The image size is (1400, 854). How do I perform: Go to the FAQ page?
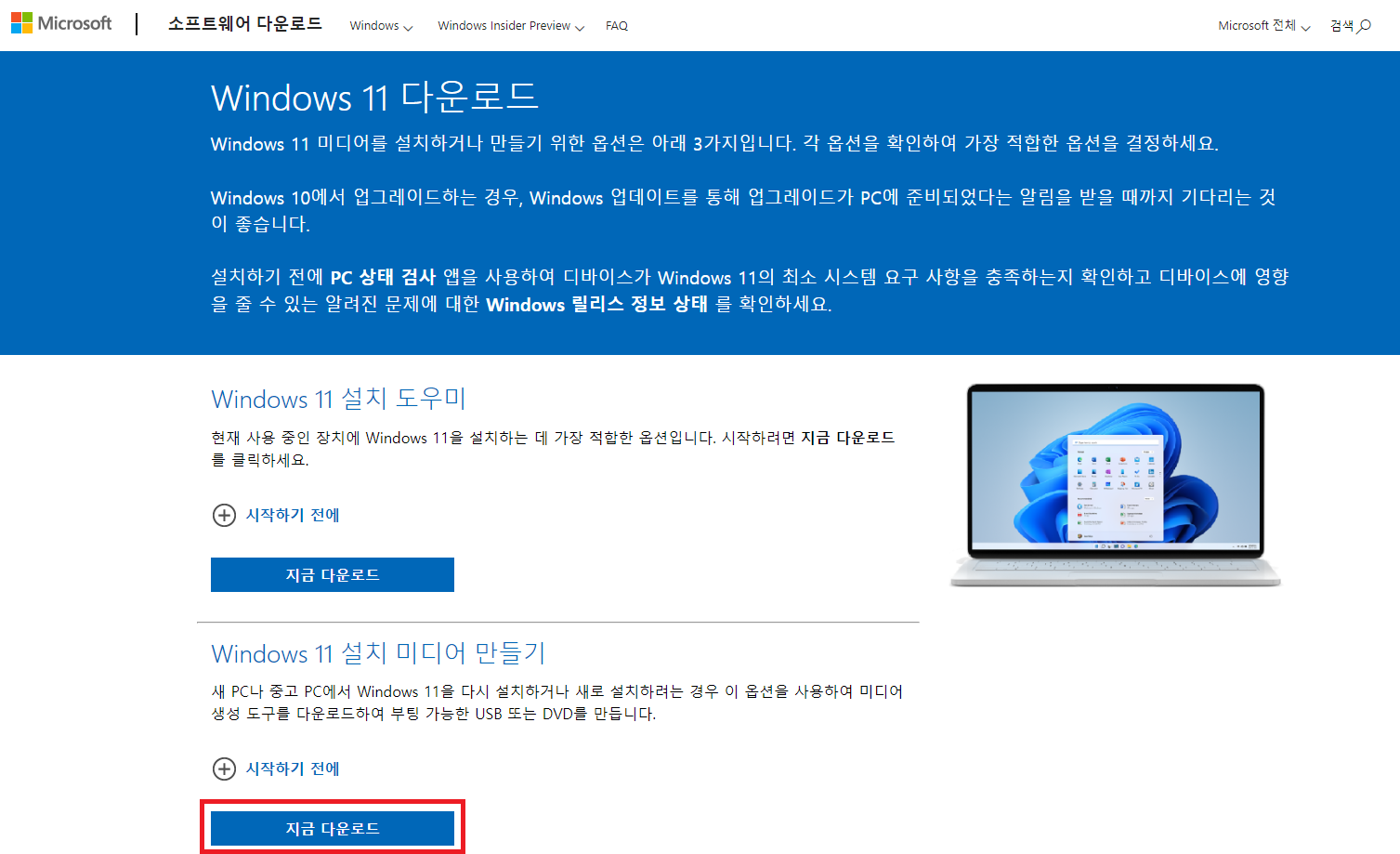click(x=617, y=26)
